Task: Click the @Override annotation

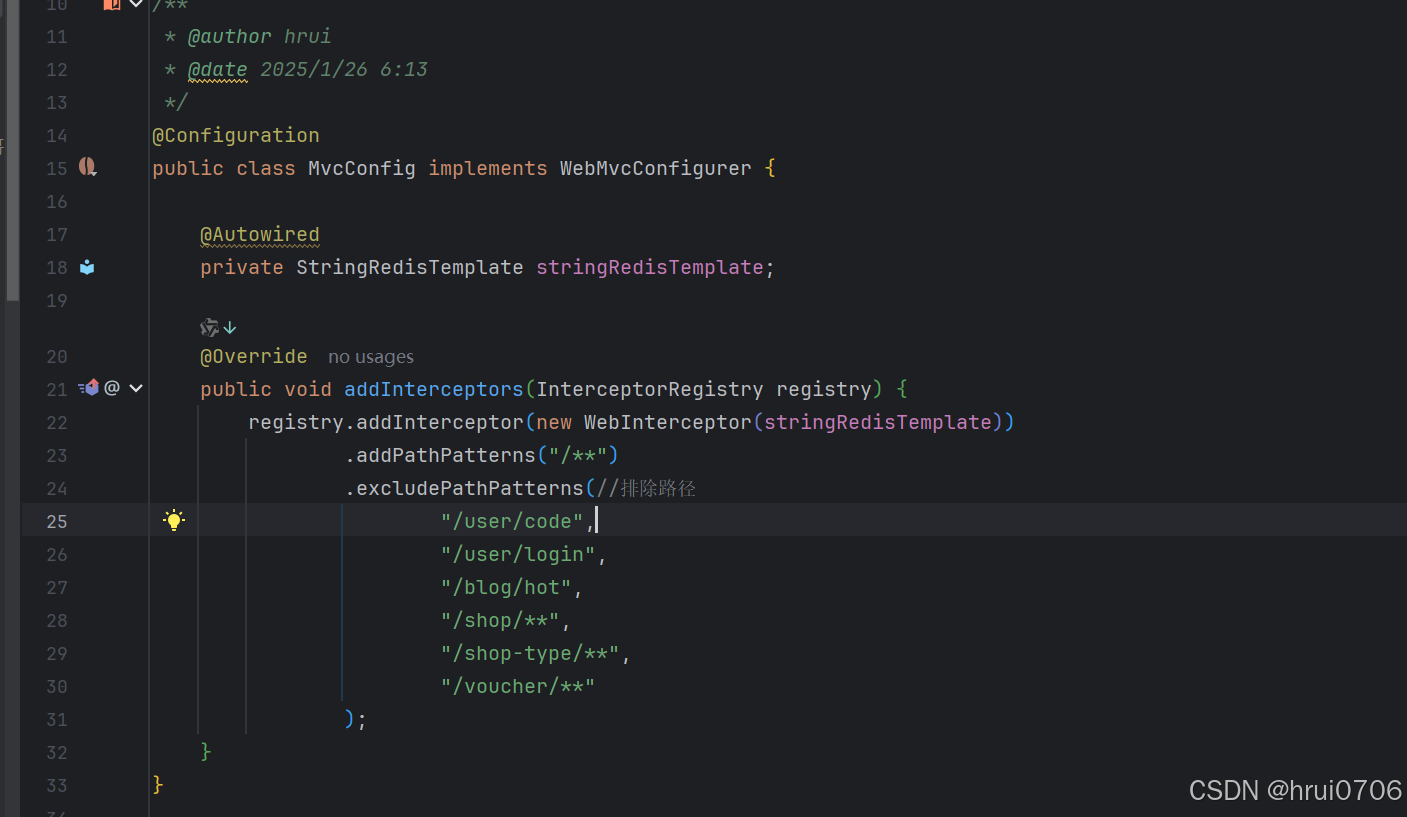Action: (254, 356)
